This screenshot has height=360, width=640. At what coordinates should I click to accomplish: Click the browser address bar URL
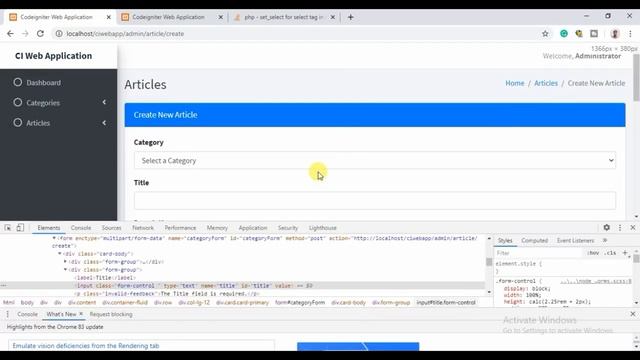coord(125,34)
